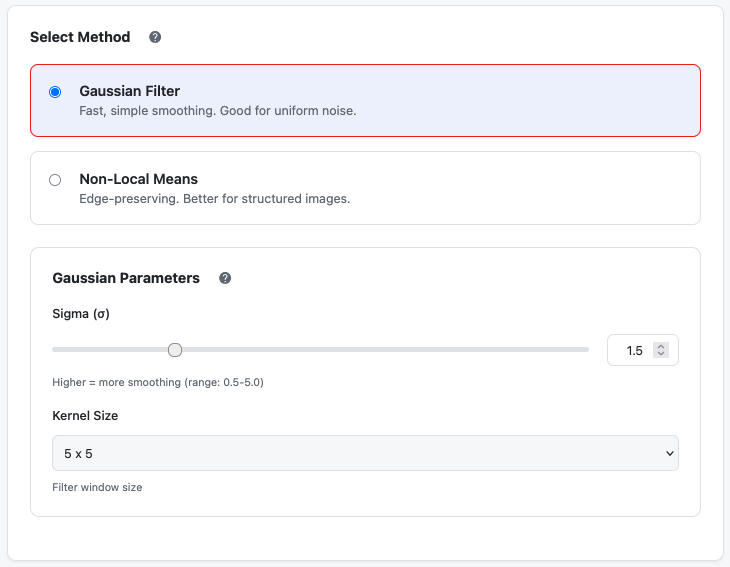This screenshot has height=567, width=730.
Task: Click the 'Gaussian Filter' title text
Action: pos(129,91)
